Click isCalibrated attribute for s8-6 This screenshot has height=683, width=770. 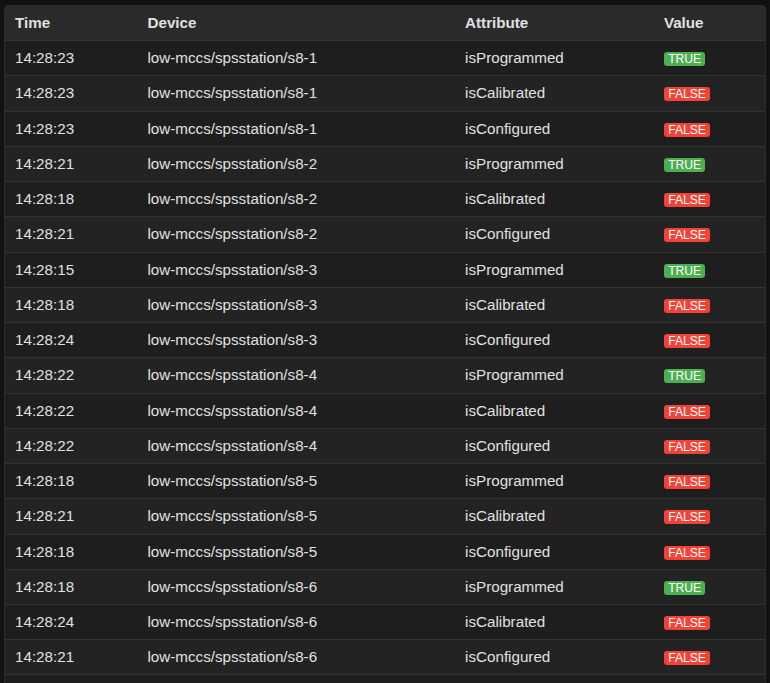[x=505, y=622]
